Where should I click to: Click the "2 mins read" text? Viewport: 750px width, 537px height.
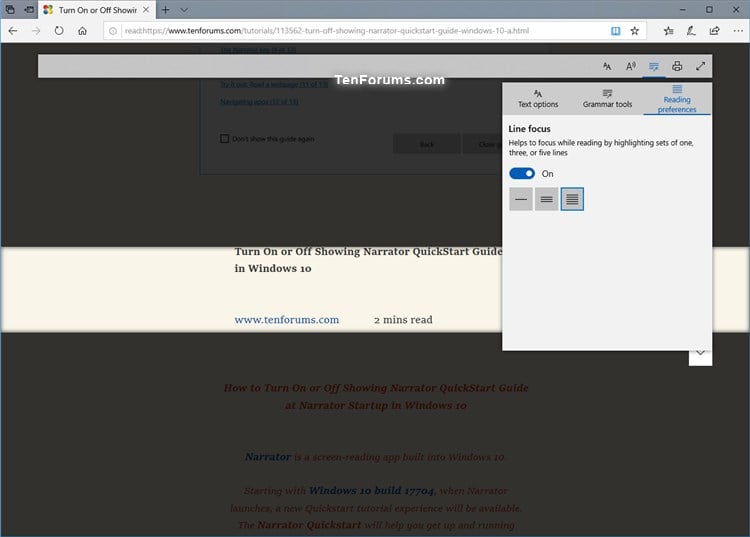point(403,319)
